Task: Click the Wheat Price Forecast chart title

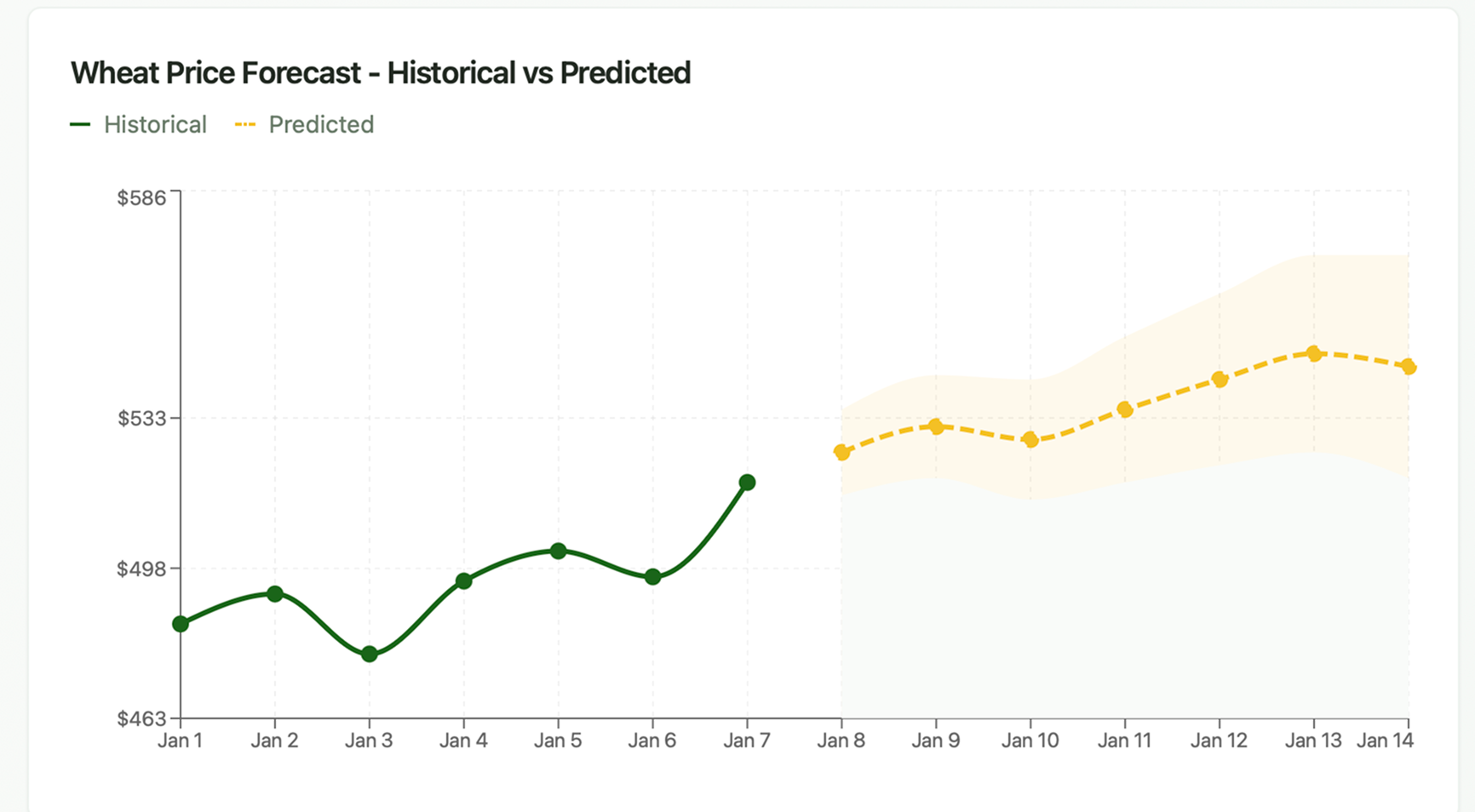Action: 380,73
